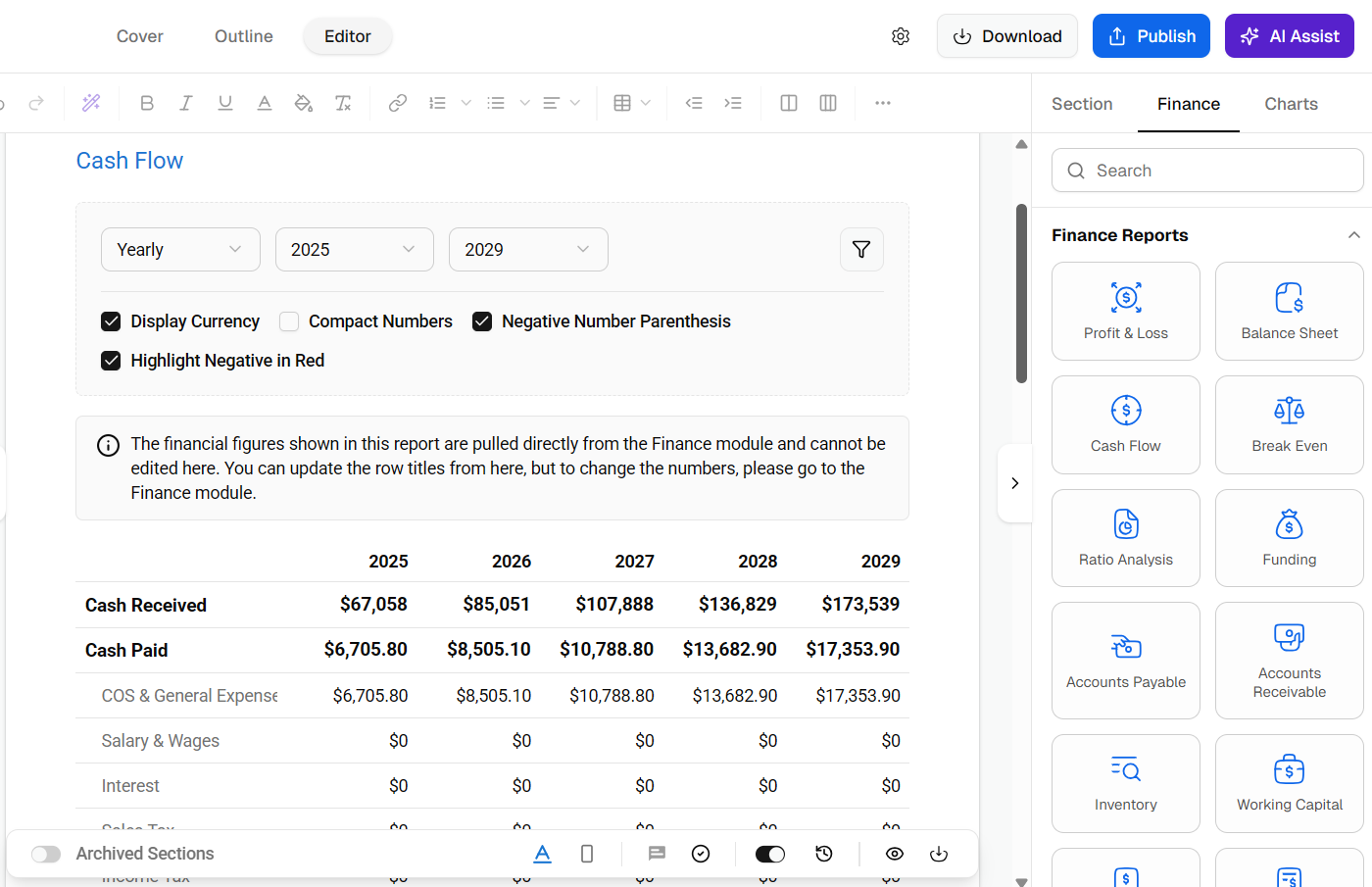This screenshot has width=1372, height=887.
Task: Decrease the indent
Action: coord(694,103)
